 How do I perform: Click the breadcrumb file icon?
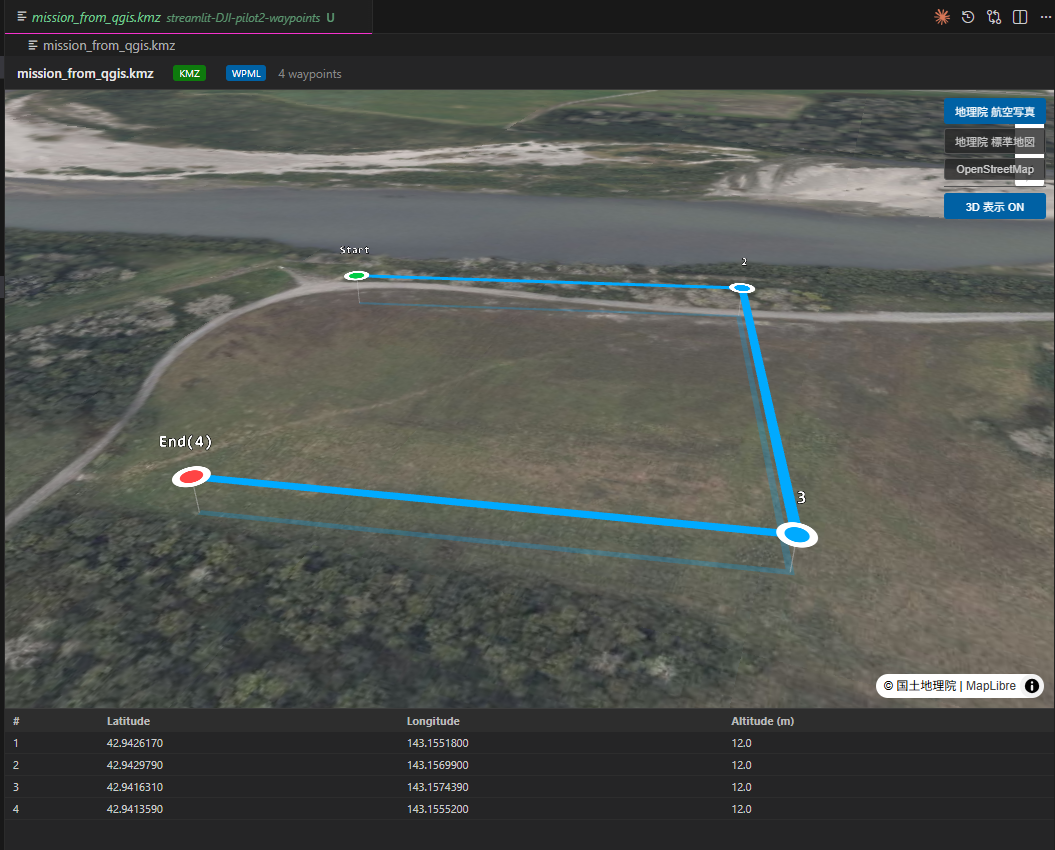pos(33,45)
